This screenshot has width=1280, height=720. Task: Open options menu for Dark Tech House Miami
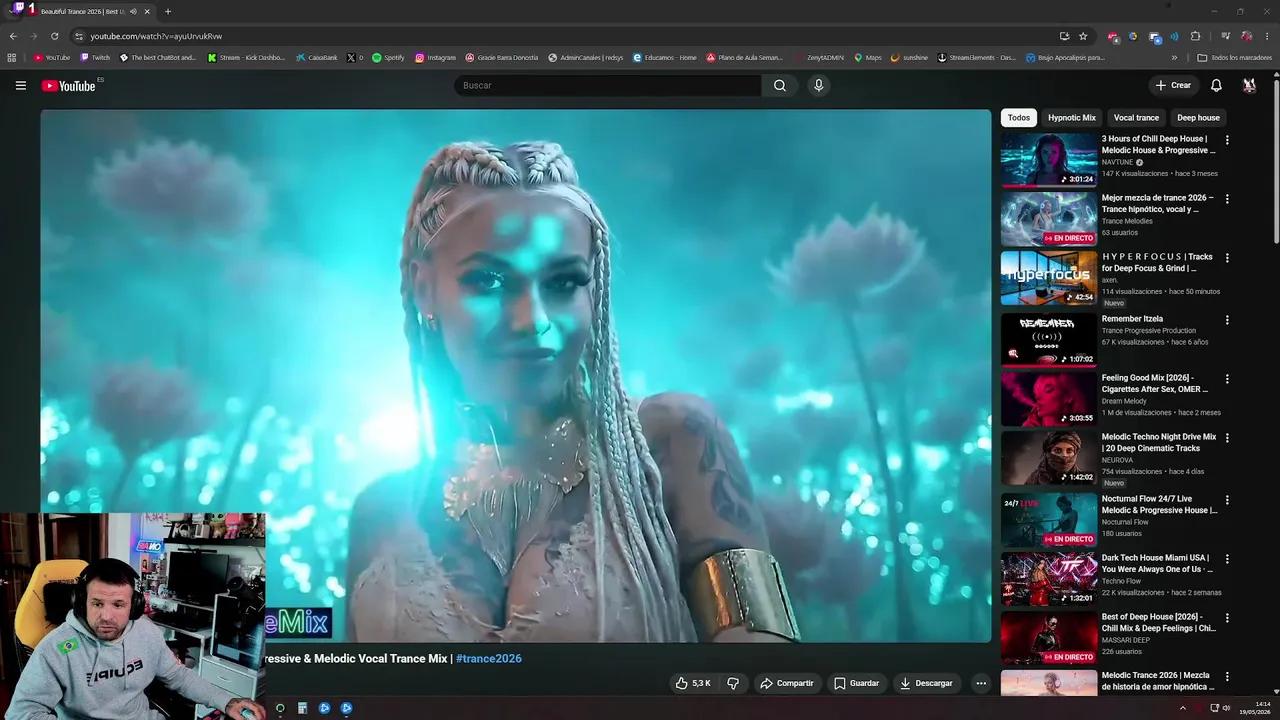pos(1227,559)
